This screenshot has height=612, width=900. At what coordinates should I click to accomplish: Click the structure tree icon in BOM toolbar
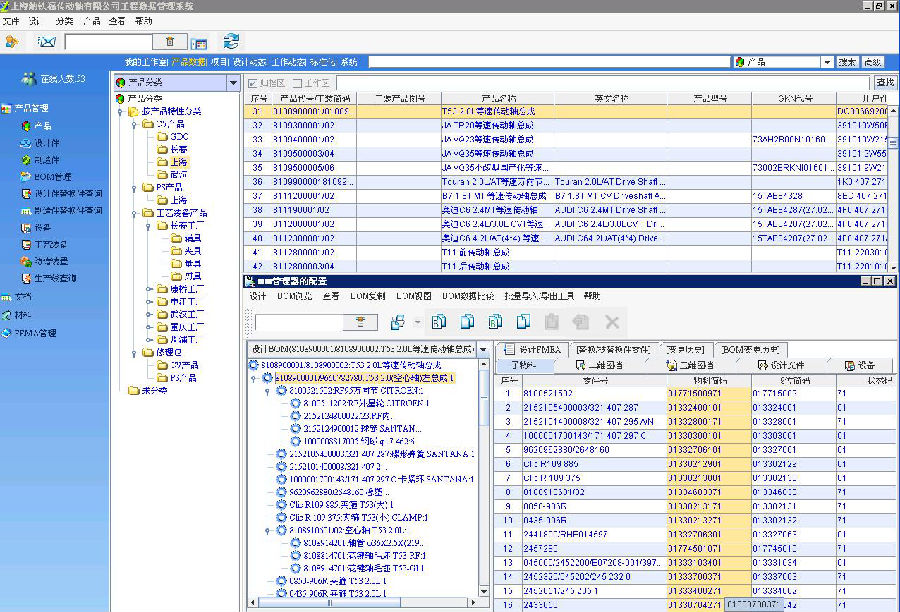[x=397, y=322]
